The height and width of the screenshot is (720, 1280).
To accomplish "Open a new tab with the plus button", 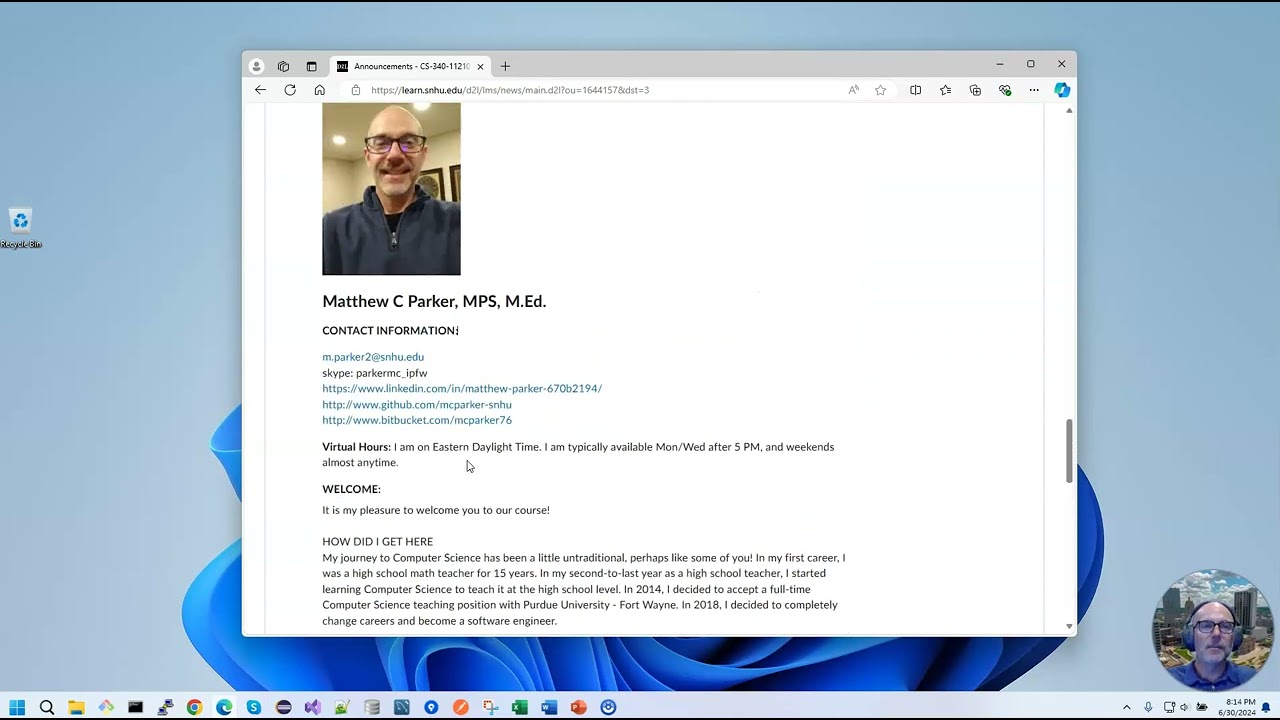I will tap(505, 66).
